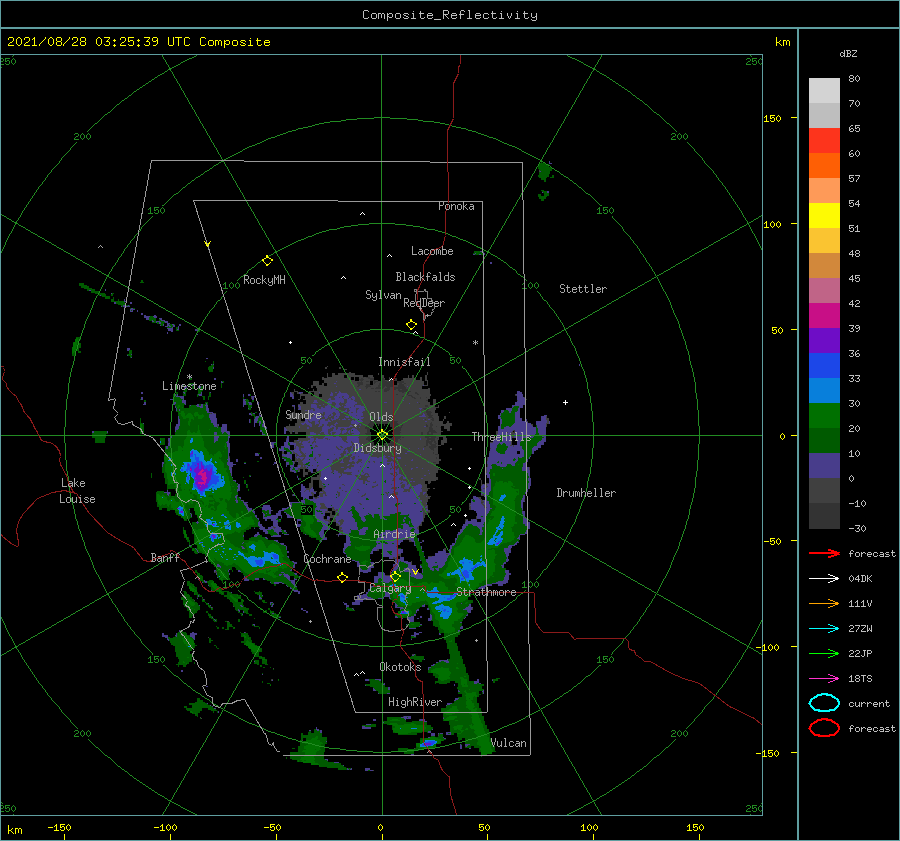The image size is (900, 841).
Task: Click the yellow diamond marker below RedDeer
Action: pyautogui.click(x=412, y=325)
